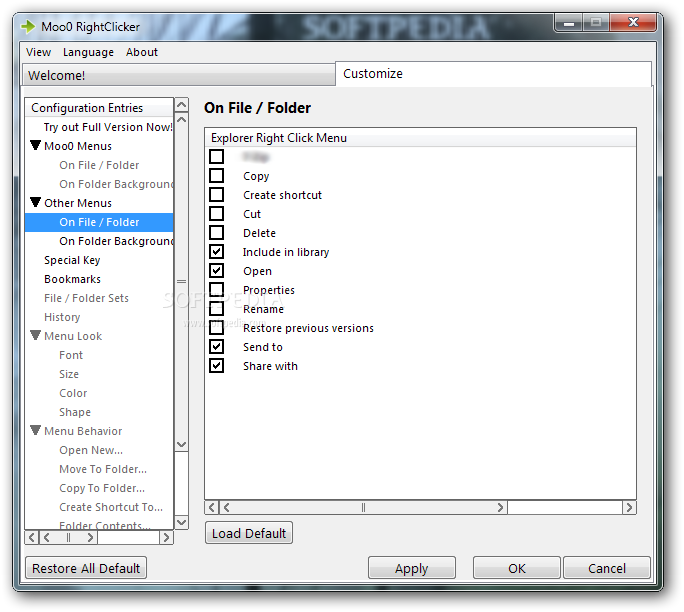Collapse the Menu Behavior tree group
The height and width of the screenshot is (612, 684).
tap(36, 431)
